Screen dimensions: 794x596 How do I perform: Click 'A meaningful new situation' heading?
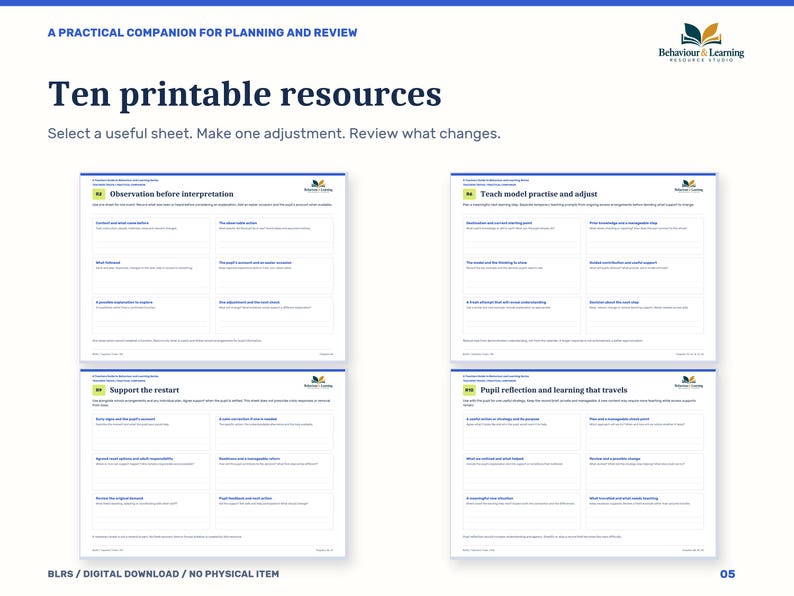(x=490, y=498)
